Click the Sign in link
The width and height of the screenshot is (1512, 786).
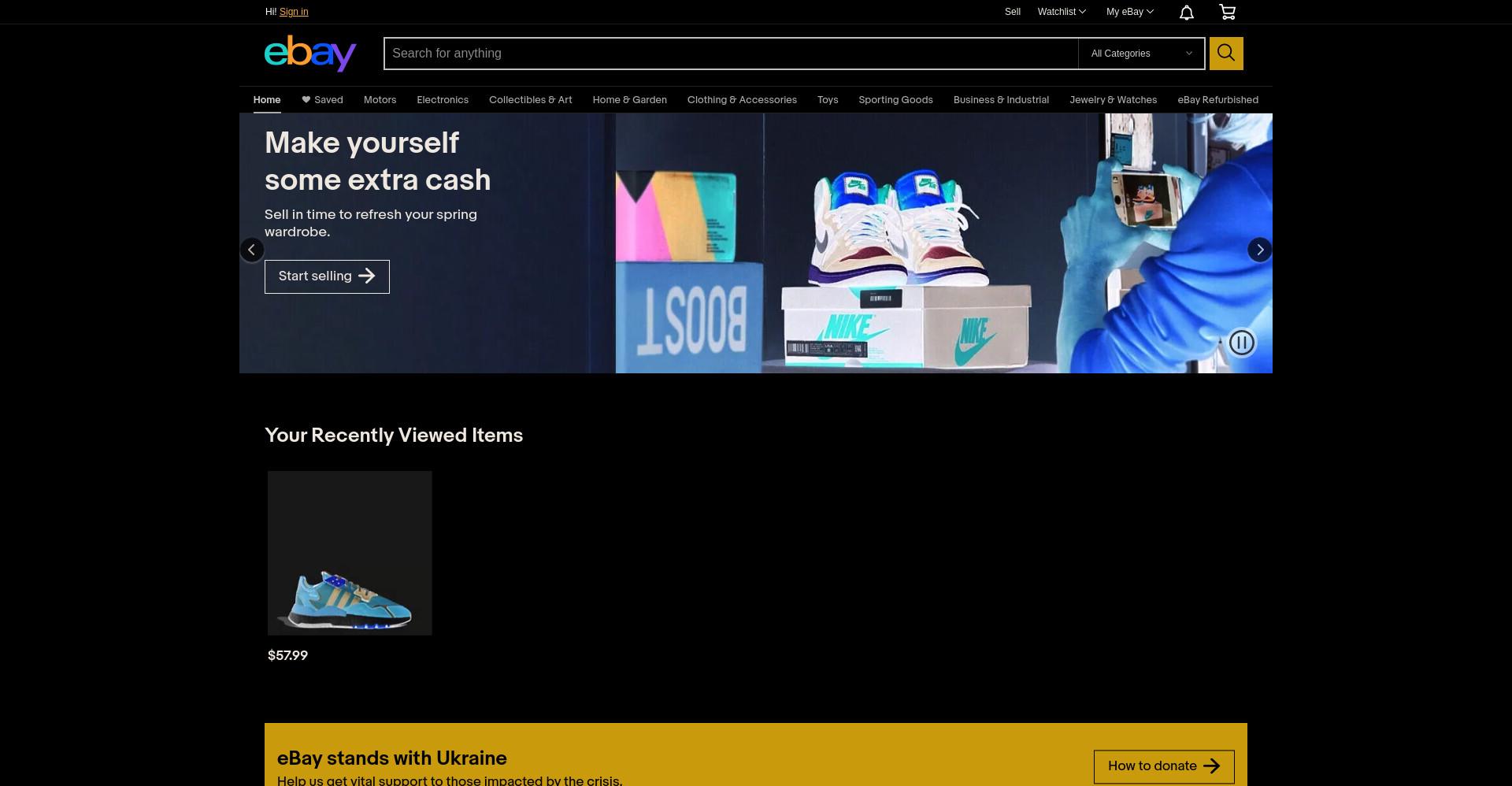(294, 12)
